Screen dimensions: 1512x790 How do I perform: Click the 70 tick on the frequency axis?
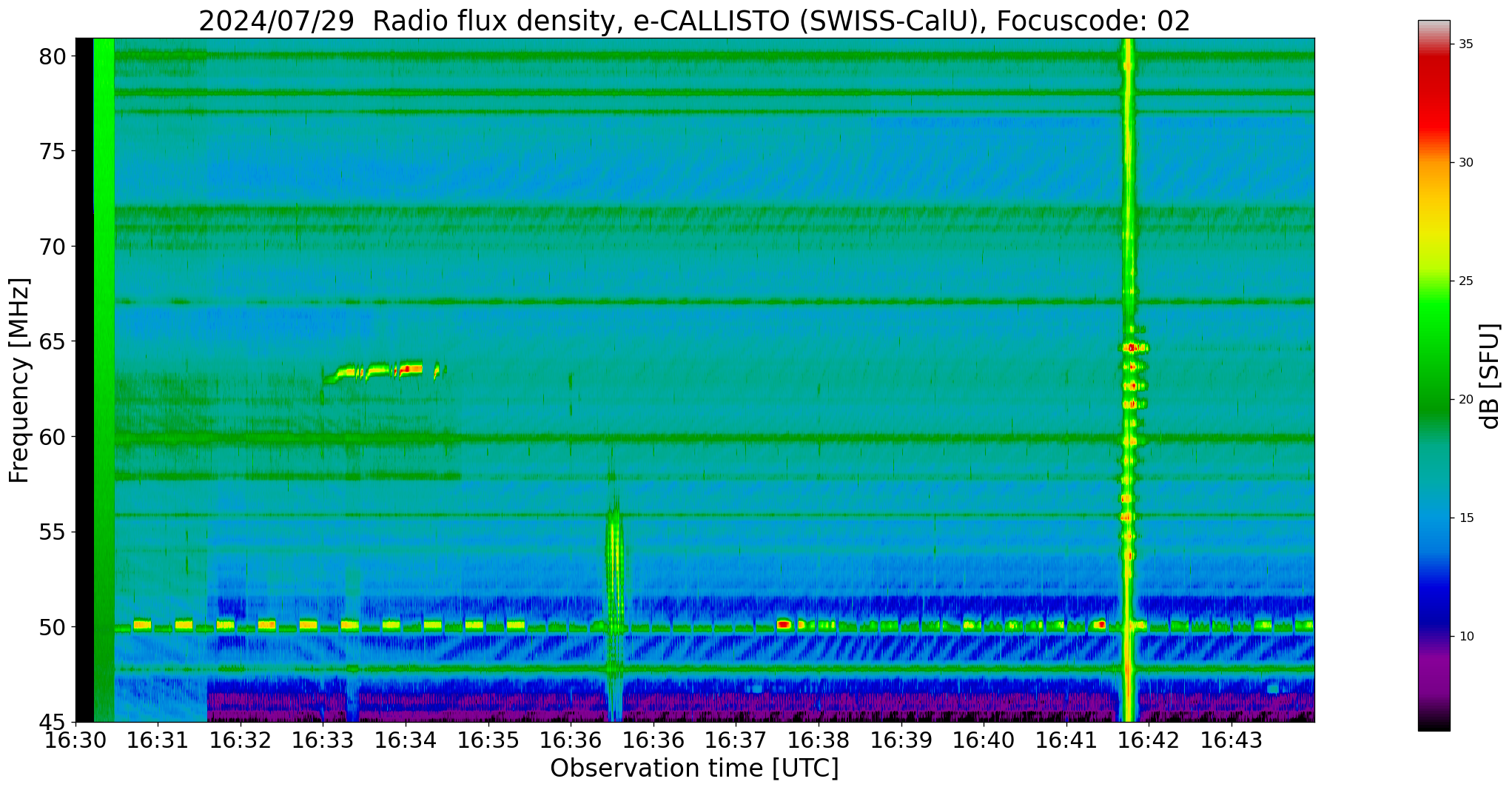point(53,247)
